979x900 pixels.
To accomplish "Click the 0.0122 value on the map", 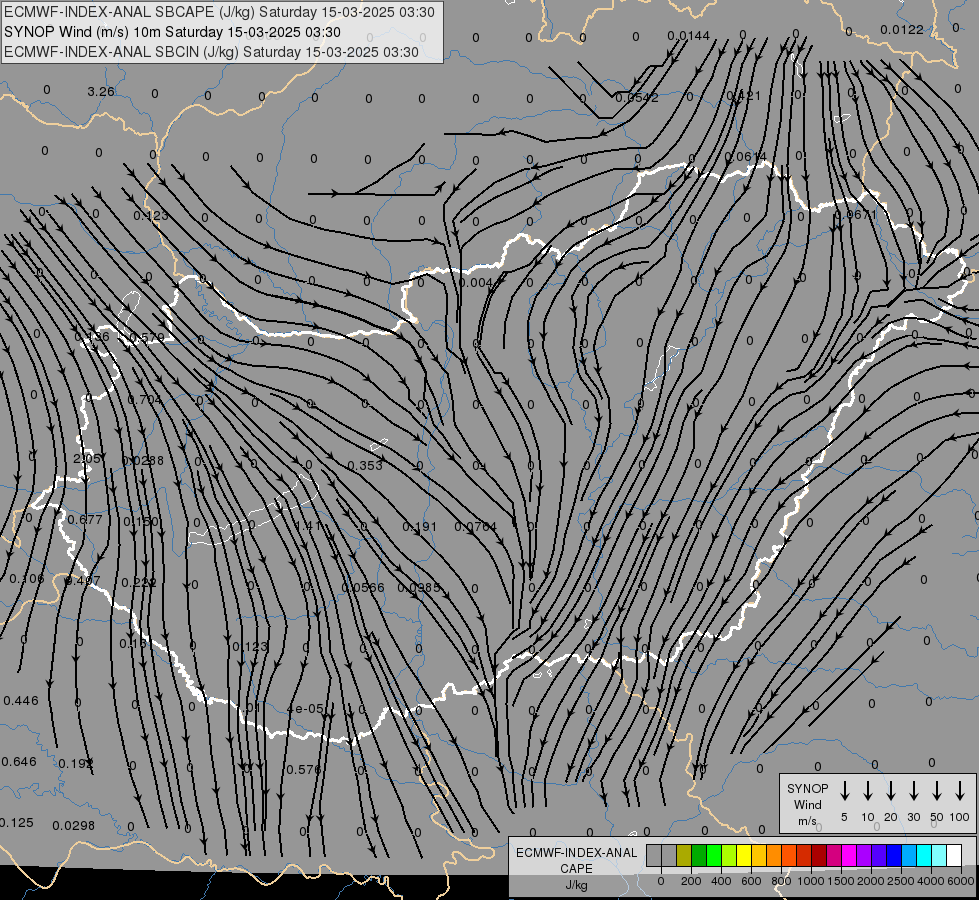I will pyautogui.click(x=902, y=29).
